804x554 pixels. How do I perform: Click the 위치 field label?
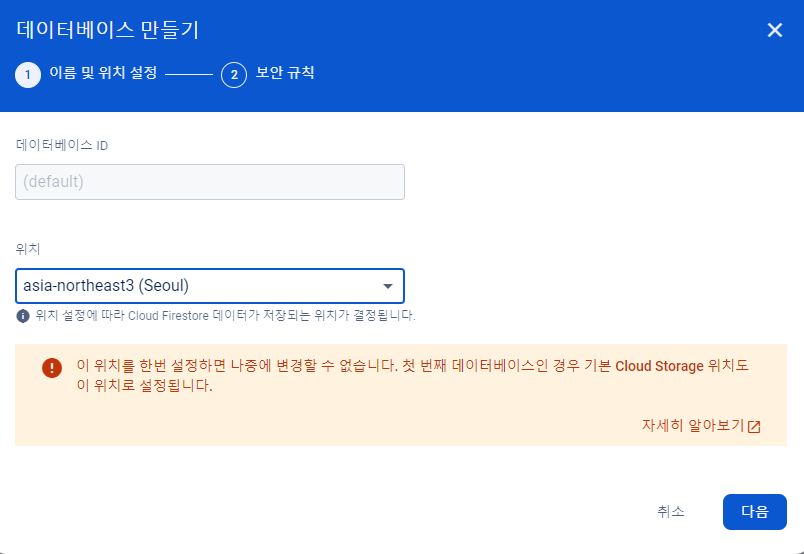coord(28,249)
